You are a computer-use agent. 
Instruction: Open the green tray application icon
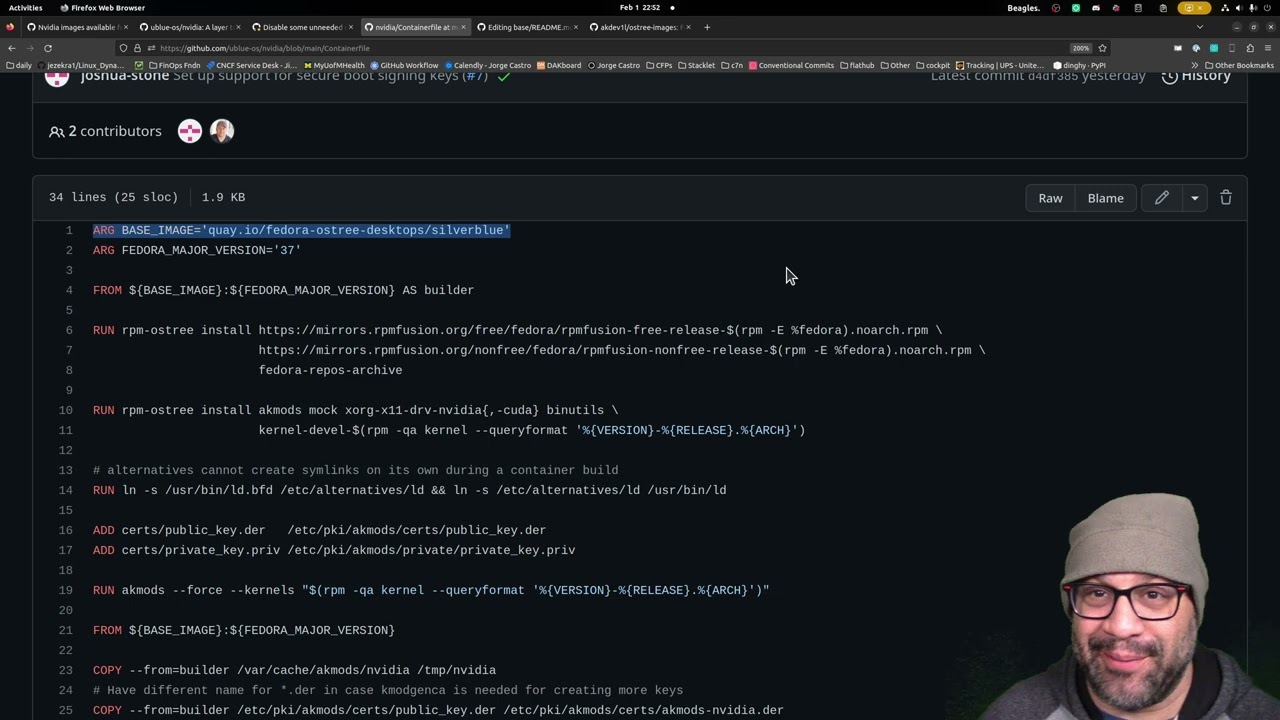click(x=1076, y=8)
